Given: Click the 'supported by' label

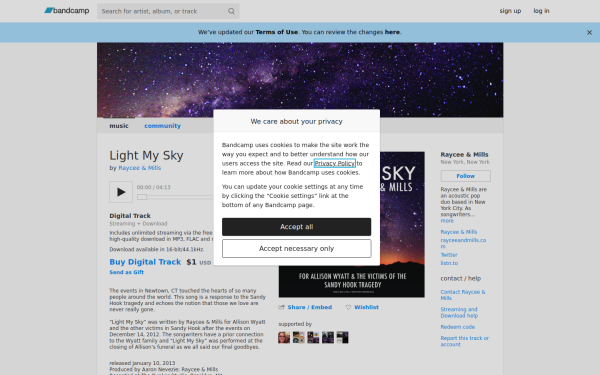Looking at the screenshot, I should click(295, 324).
